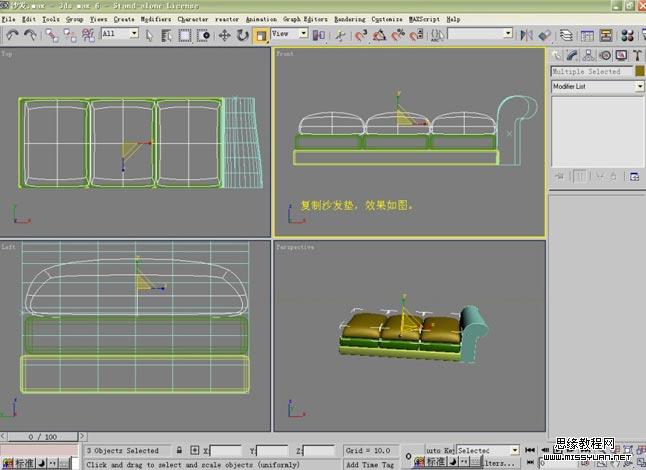The width and height of the screenshot is (646, 470).
Task: Open the Named Selection Sets dropdown
Action: tap(480, 34)
